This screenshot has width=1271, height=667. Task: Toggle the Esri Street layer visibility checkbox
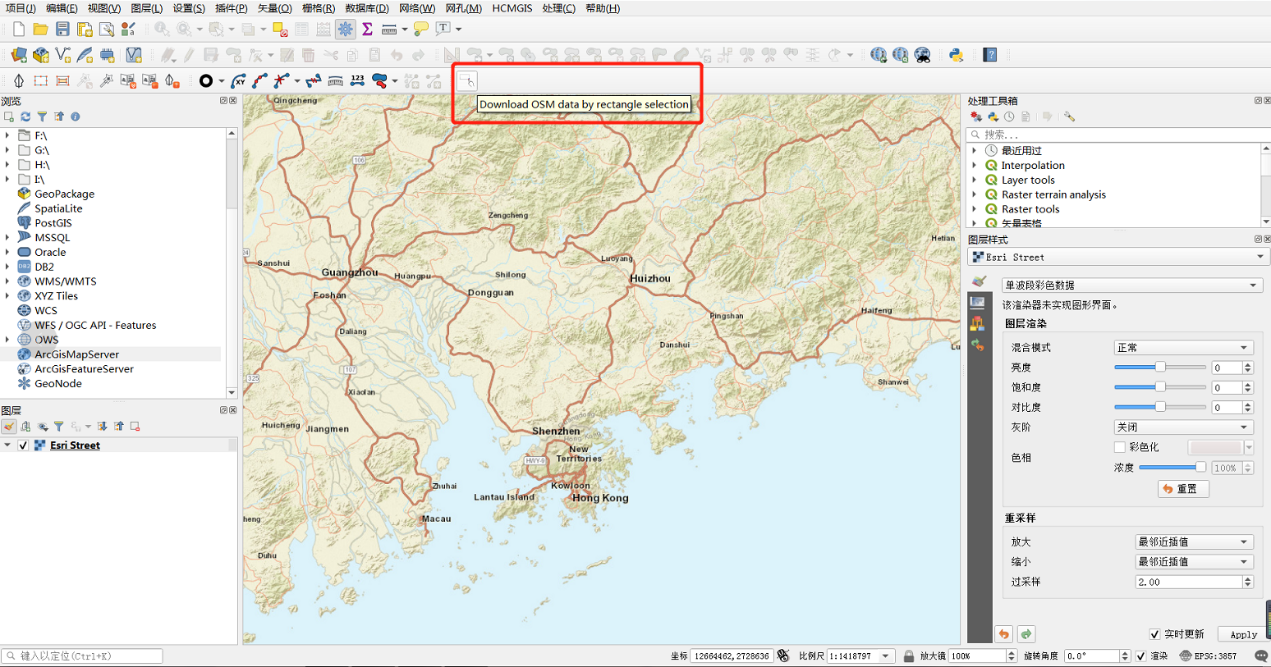click(23, 446)
